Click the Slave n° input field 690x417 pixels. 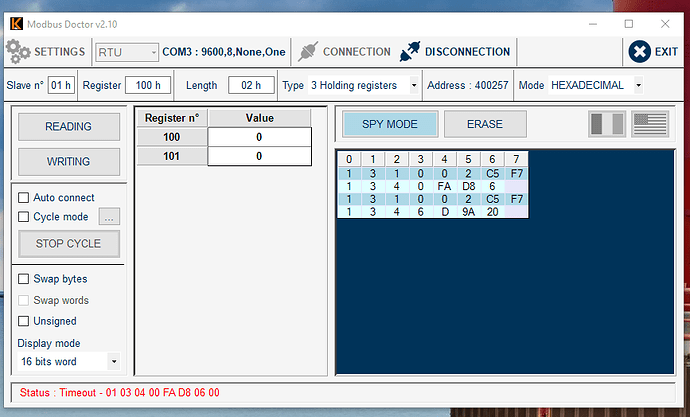[x=61, y=85]
